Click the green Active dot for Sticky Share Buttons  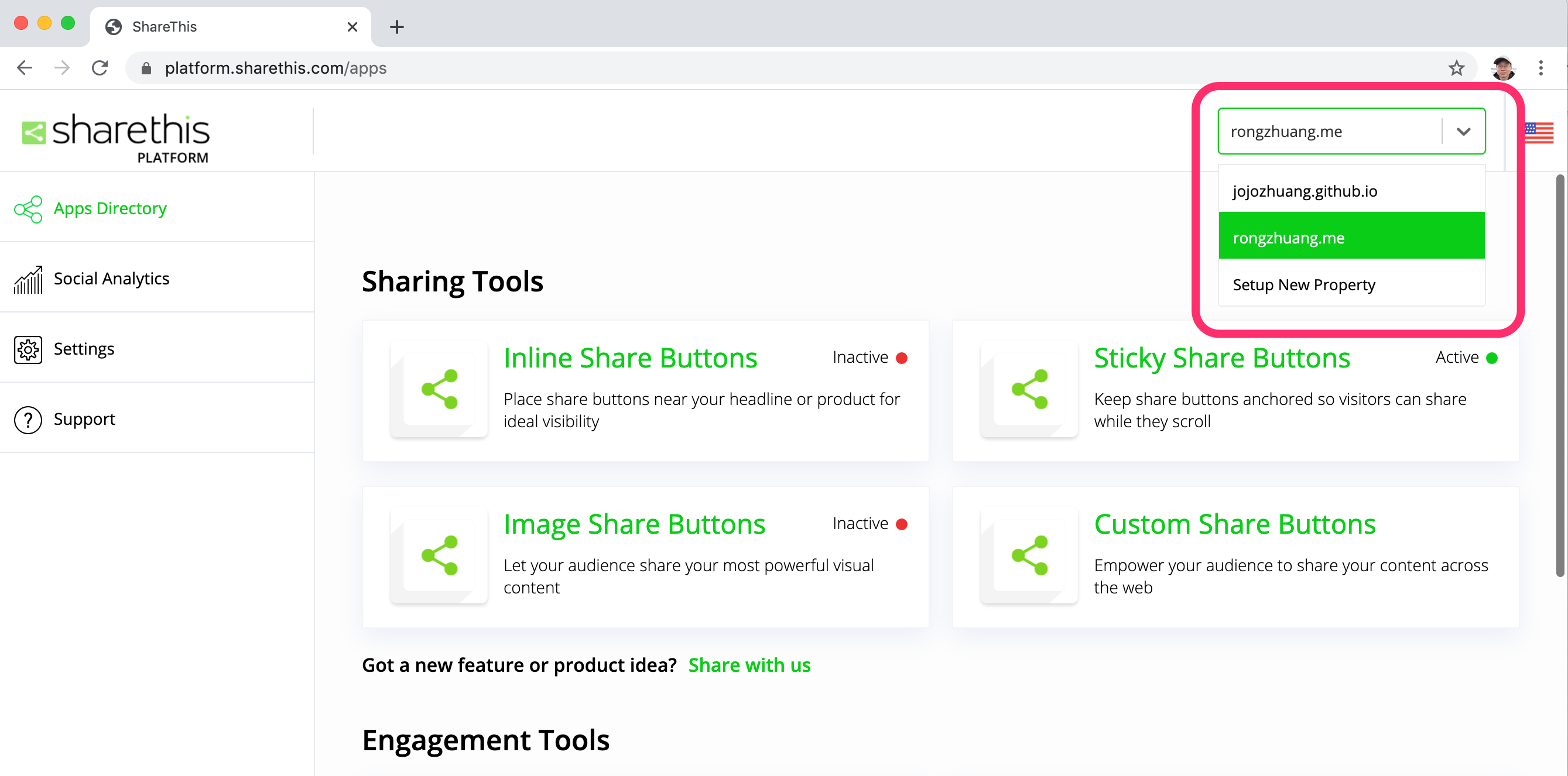tap(1491, 358)
